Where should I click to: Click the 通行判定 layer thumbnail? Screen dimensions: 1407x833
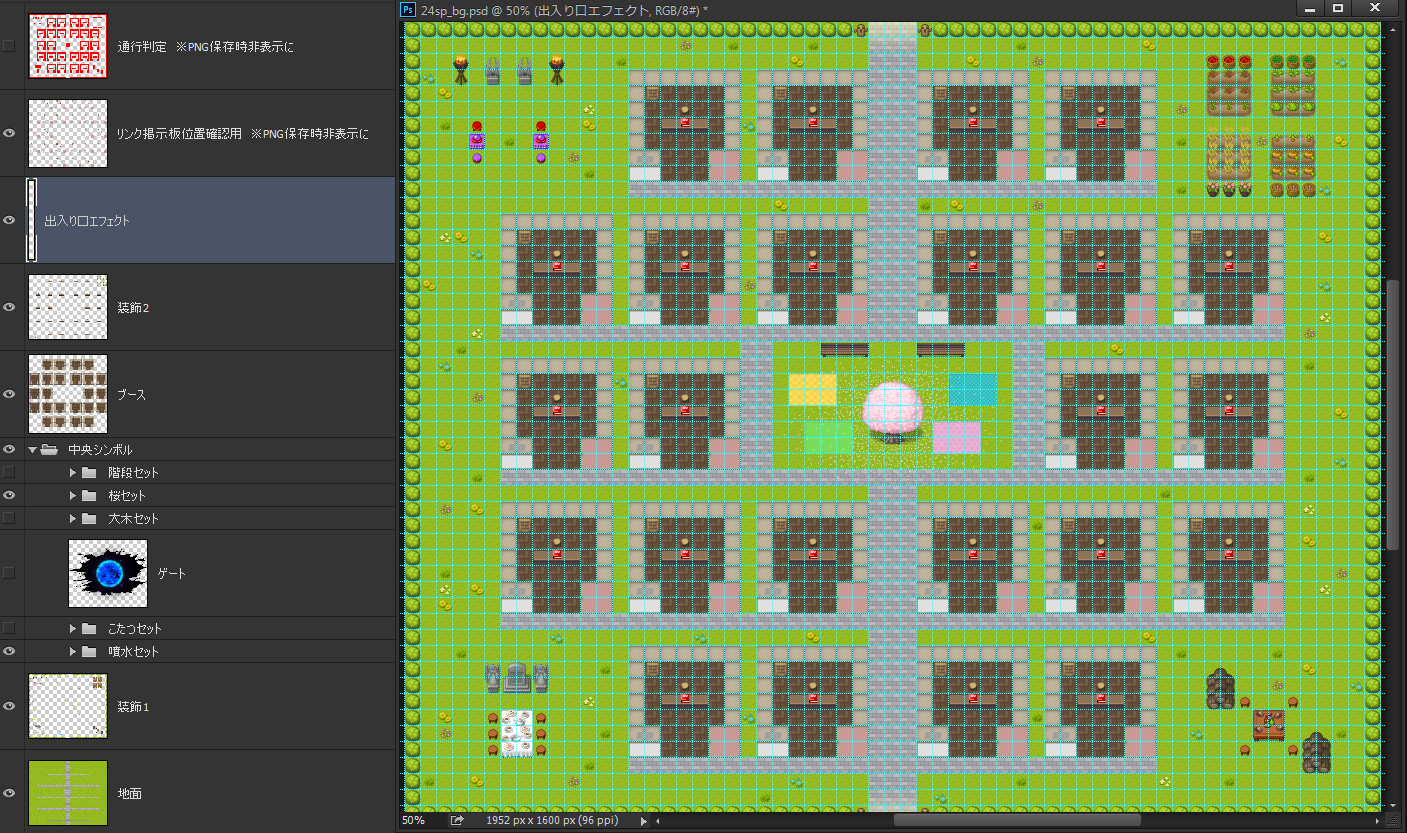[68, 46]
